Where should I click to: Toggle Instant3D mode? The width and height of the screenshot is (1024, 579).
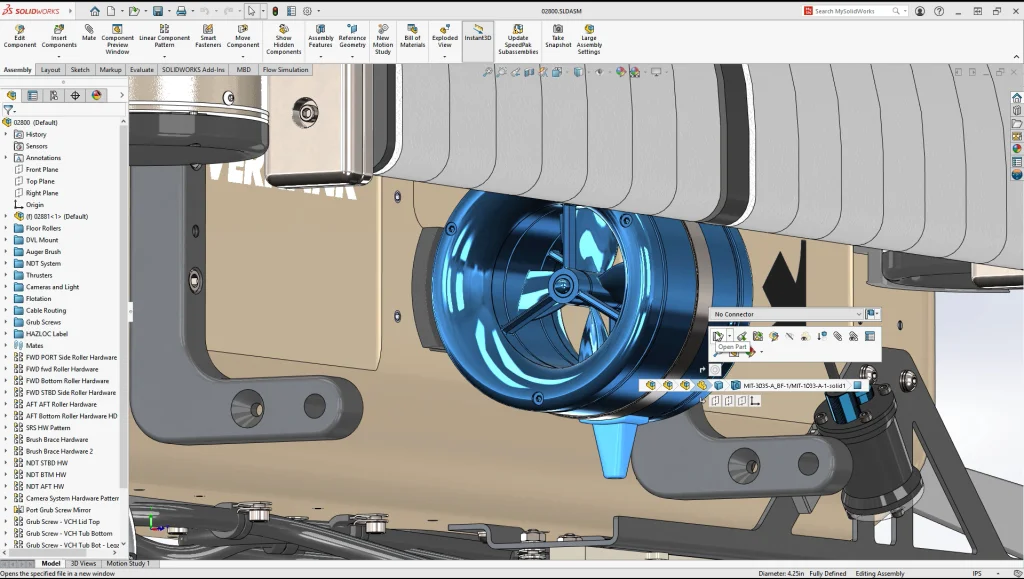(478, 33)
